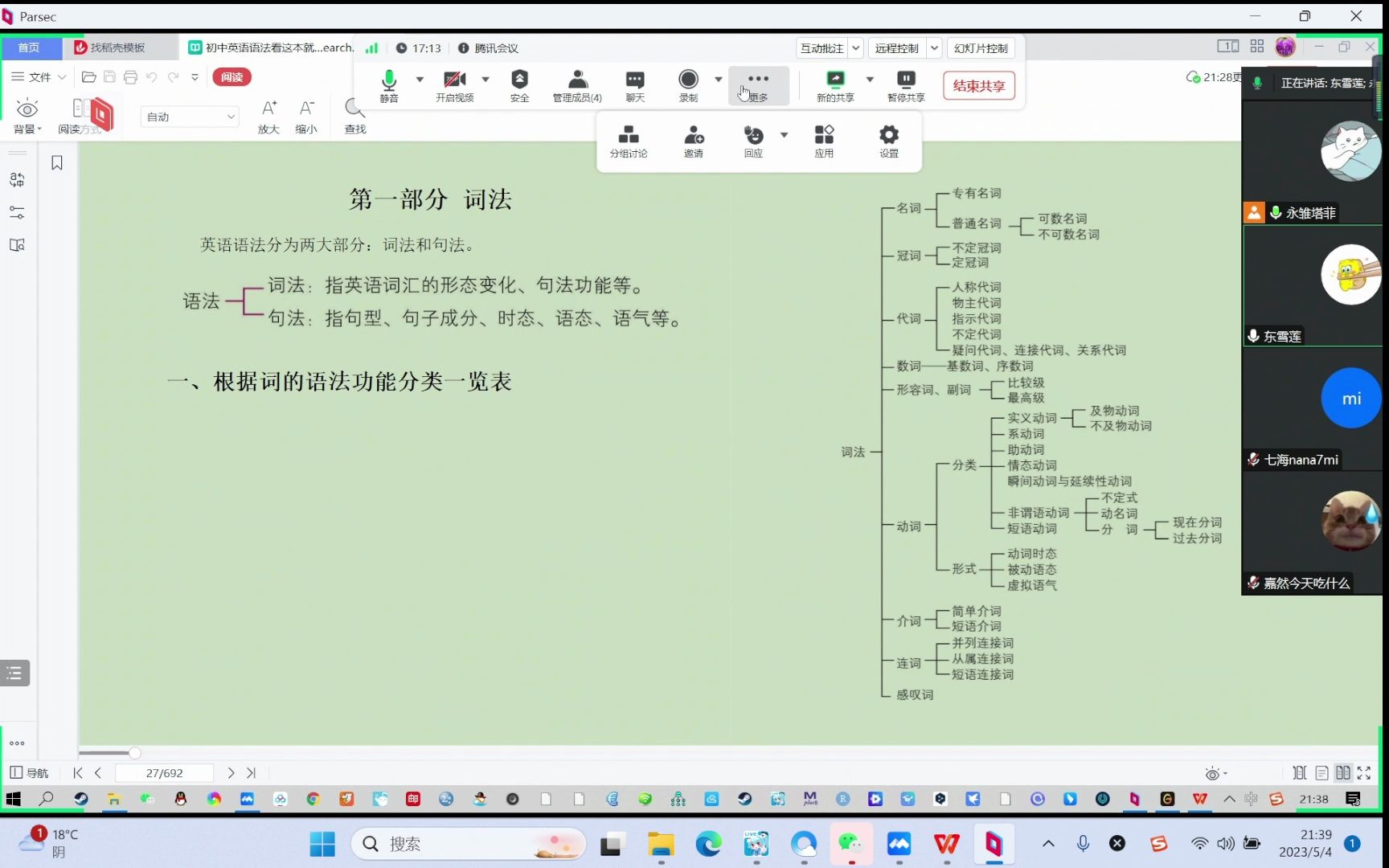Click the print icon in toolbar
This screenshot has width=1389, height=868.
131,77
